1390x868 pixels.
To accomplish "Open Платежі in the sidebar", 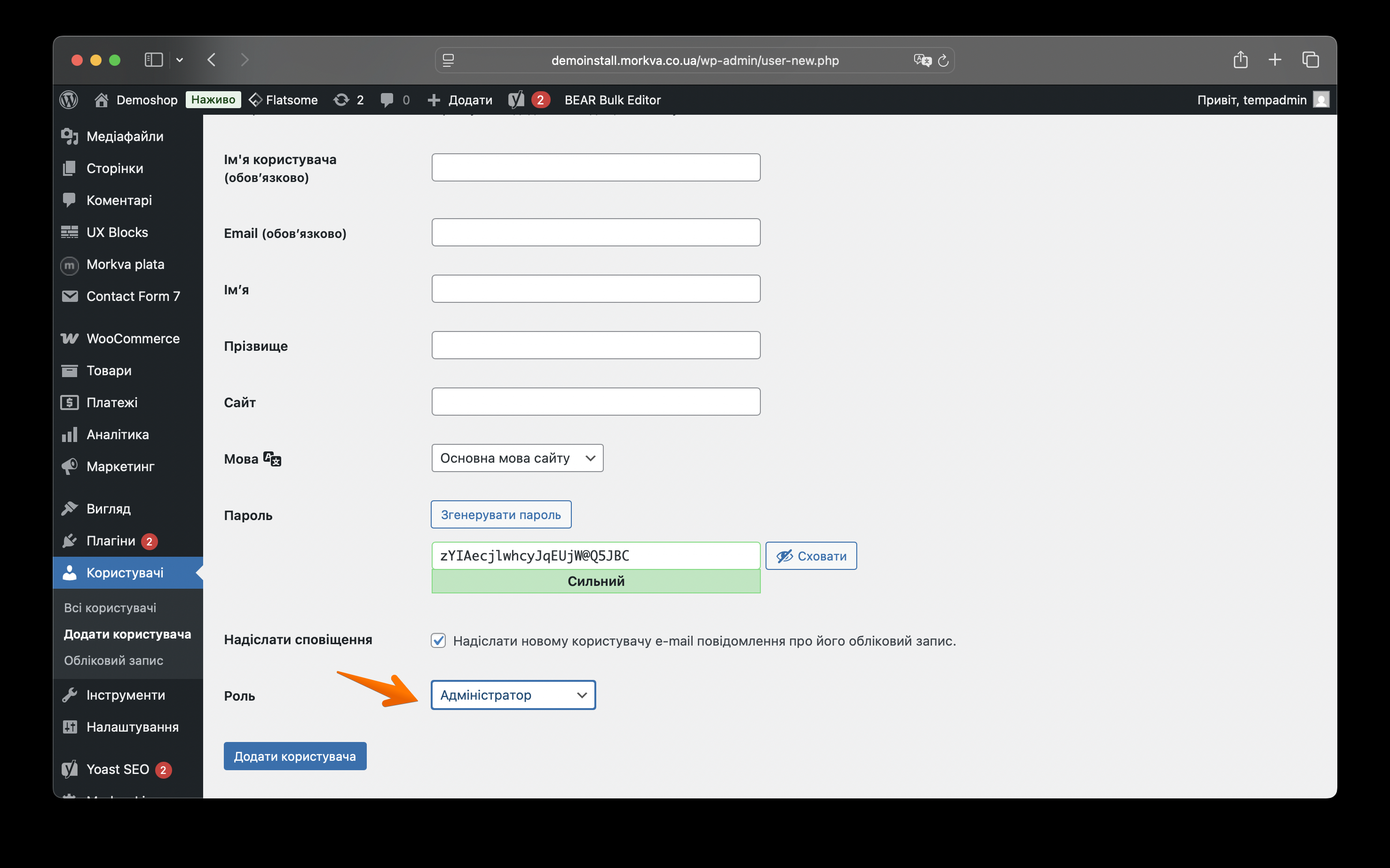I will coord(128,402).
